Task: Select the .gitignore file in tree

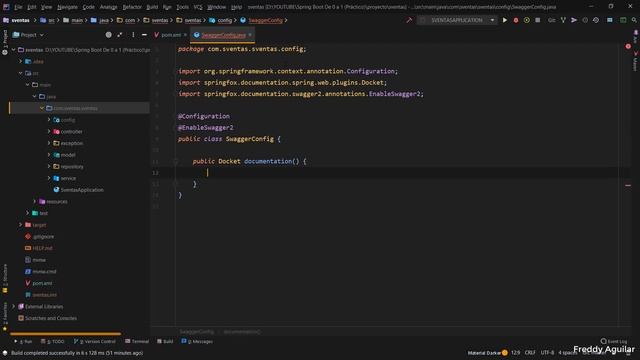Action: [x=43, y=237]
